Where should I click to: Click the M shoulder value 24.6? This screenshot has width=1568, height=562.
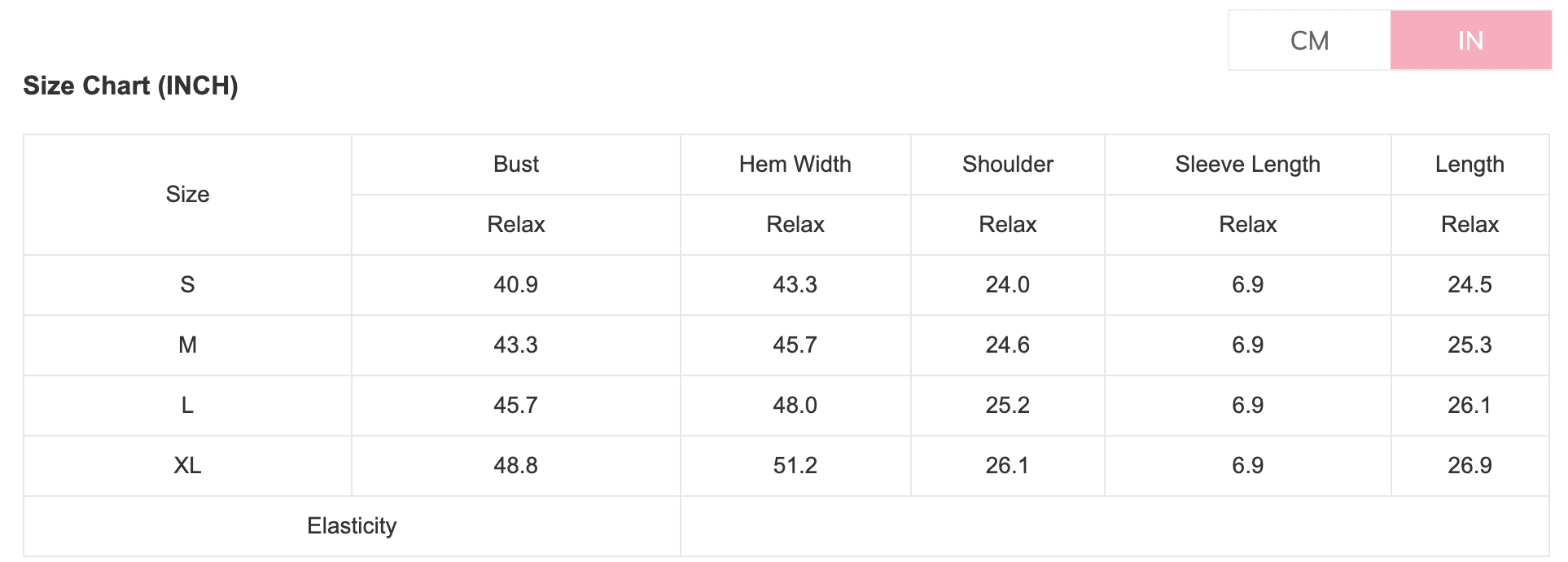pos(1007,345)
